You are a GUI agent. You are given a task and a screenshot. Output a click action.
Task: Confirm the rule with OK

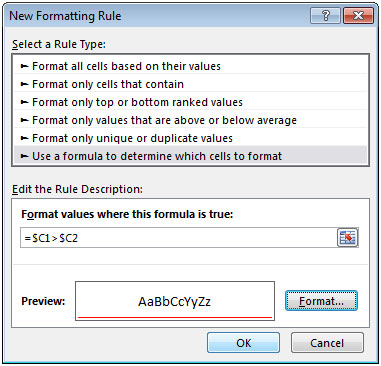coord(243,343)
